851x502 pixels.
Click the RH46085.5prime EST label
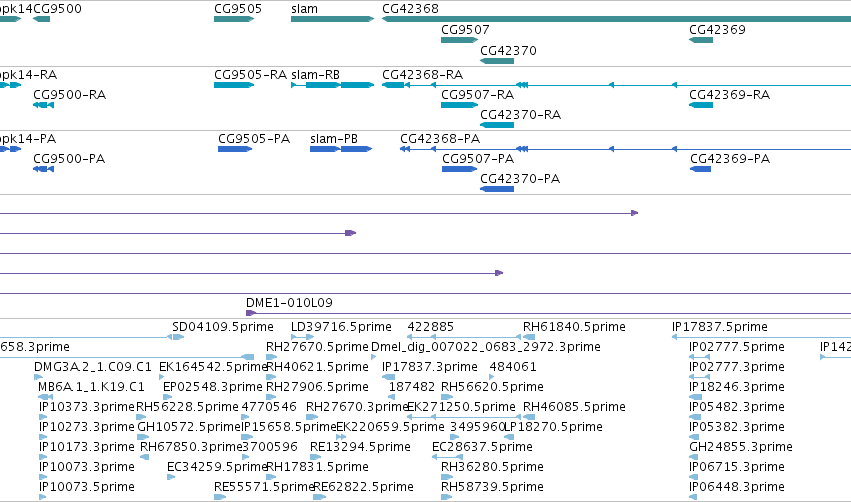coord(574,406)
